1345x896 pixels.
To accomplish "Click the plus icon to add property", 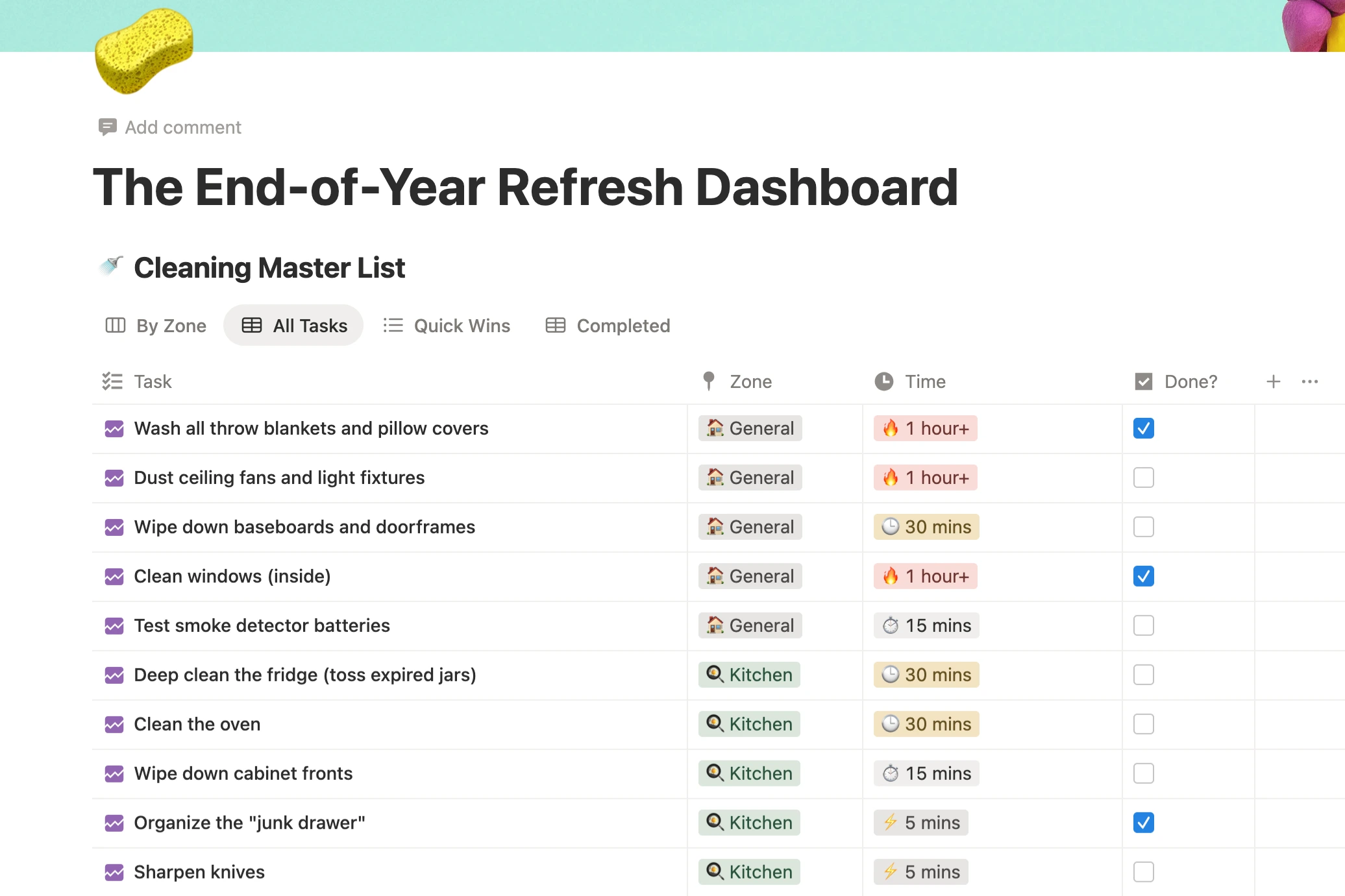I will pyautogui.click(x=1273, y=381).
